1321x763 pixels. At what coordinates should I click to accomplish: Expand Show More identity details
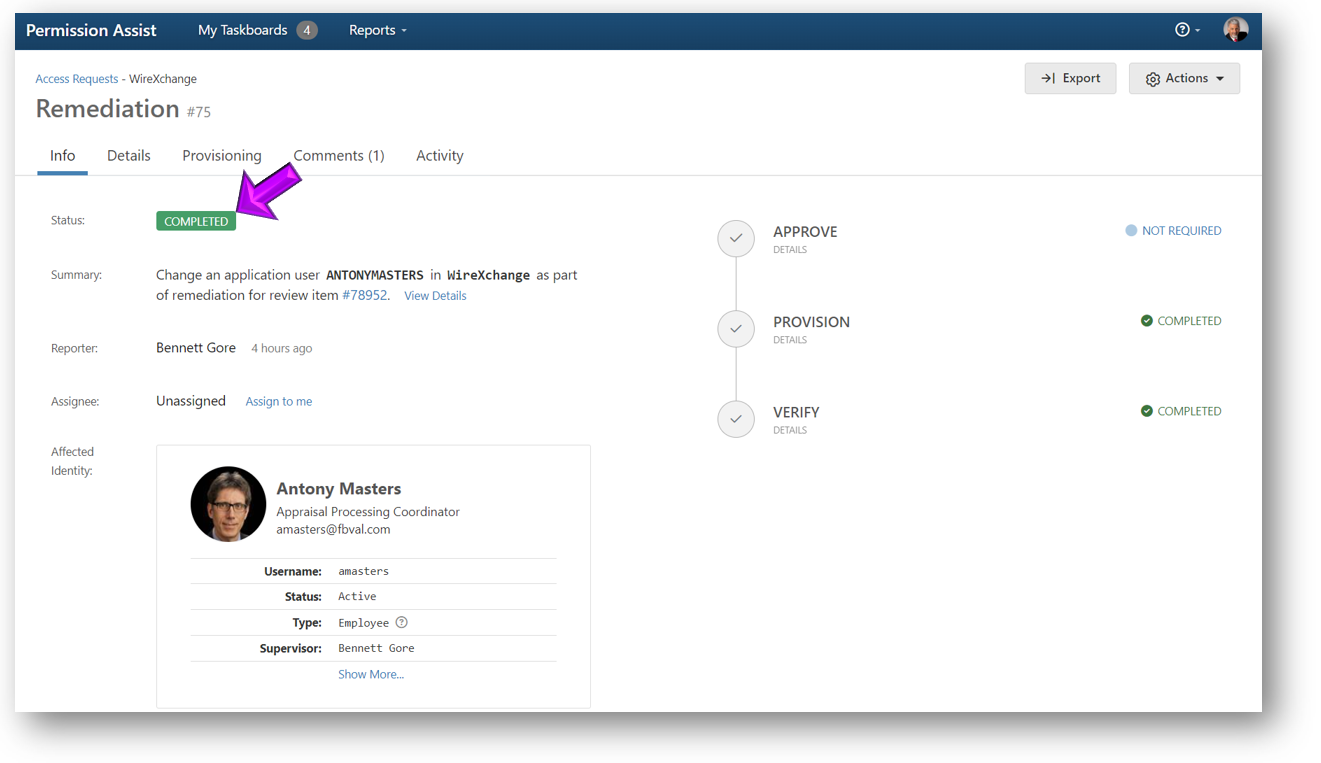371,674
